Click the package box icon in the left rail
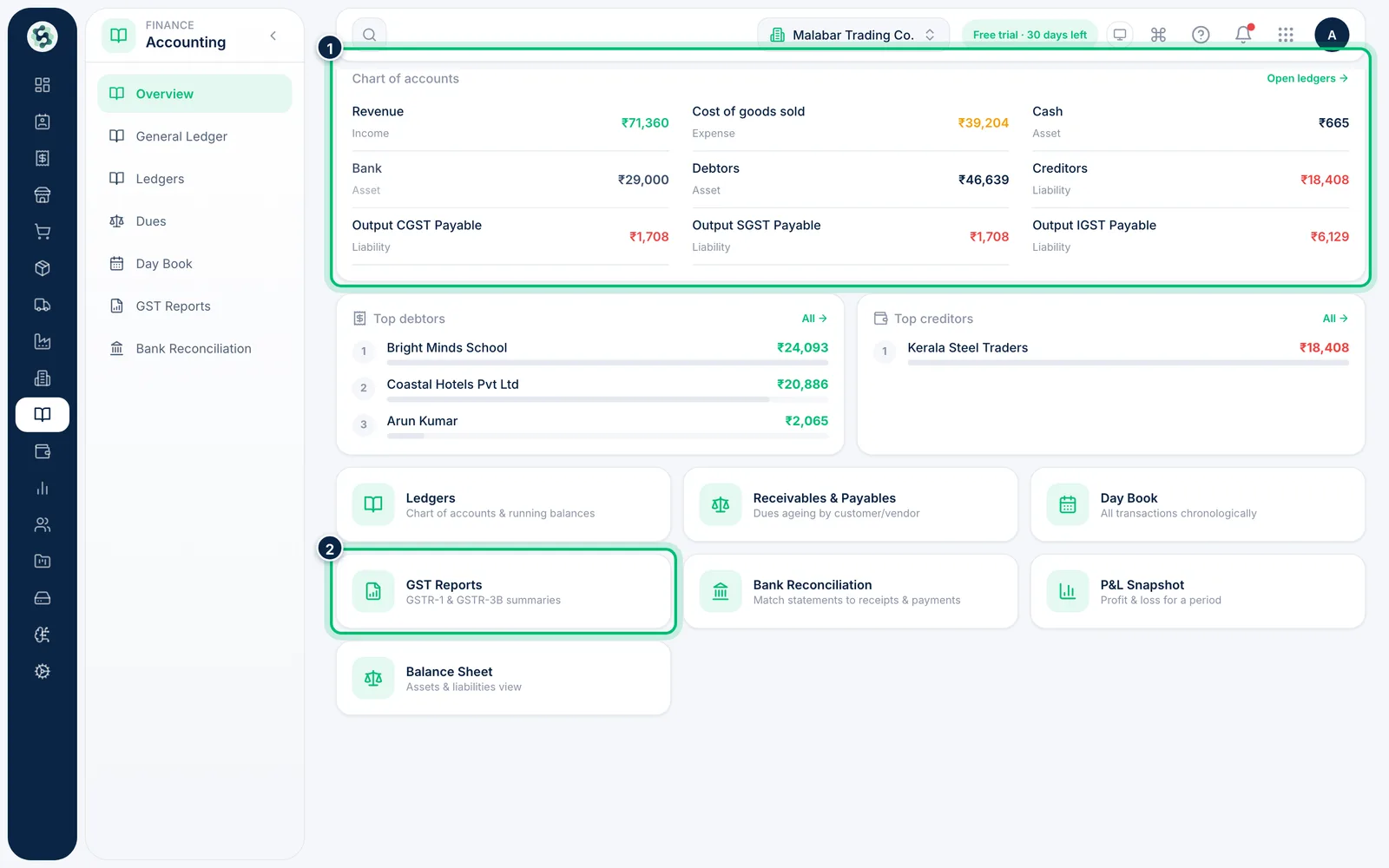Screen dimensions: 1389x868 point(42,268)
